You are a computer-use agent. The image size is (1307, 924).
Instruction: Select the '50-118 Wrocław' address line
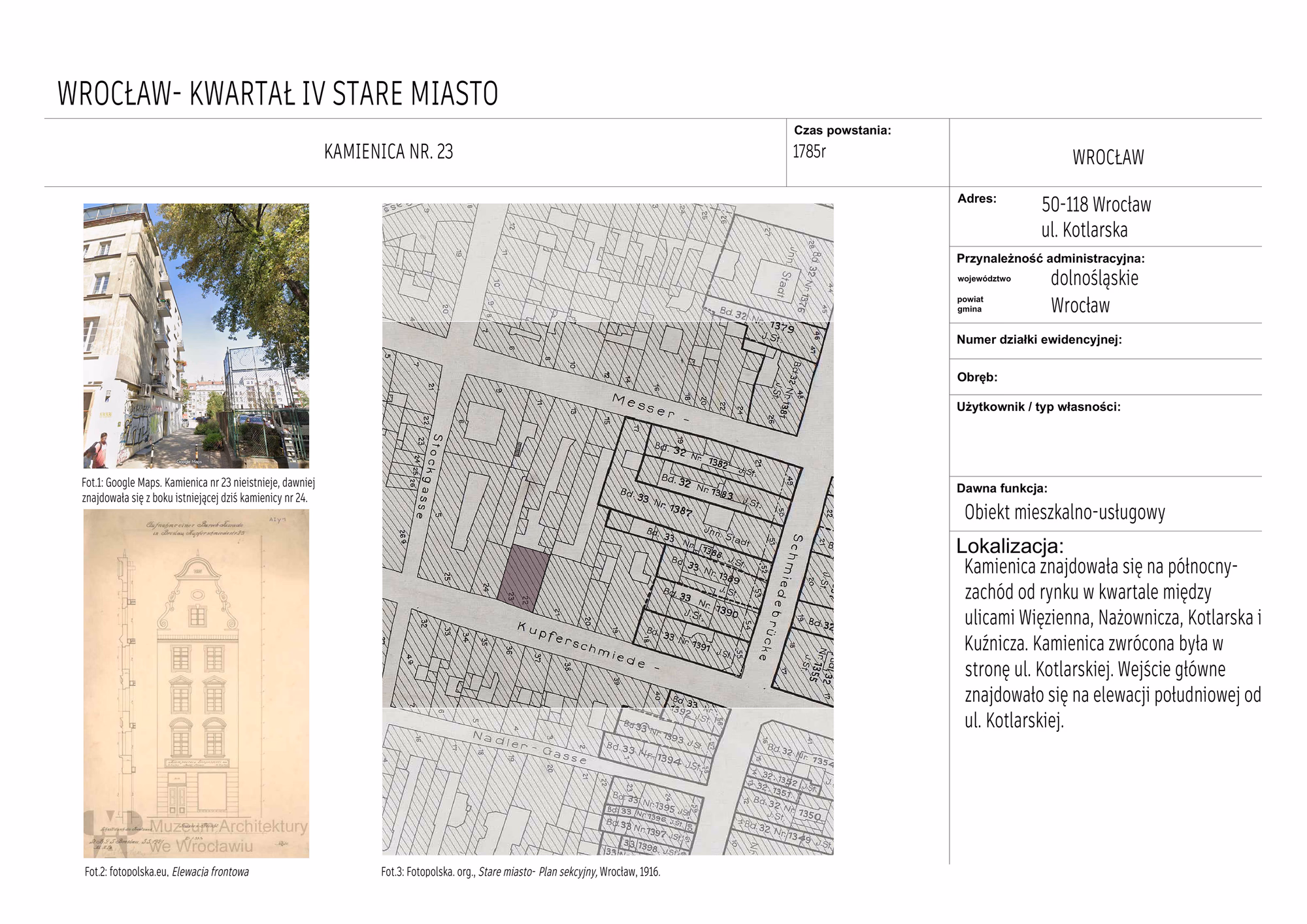pyautogui.click(x=1096, y=205)
